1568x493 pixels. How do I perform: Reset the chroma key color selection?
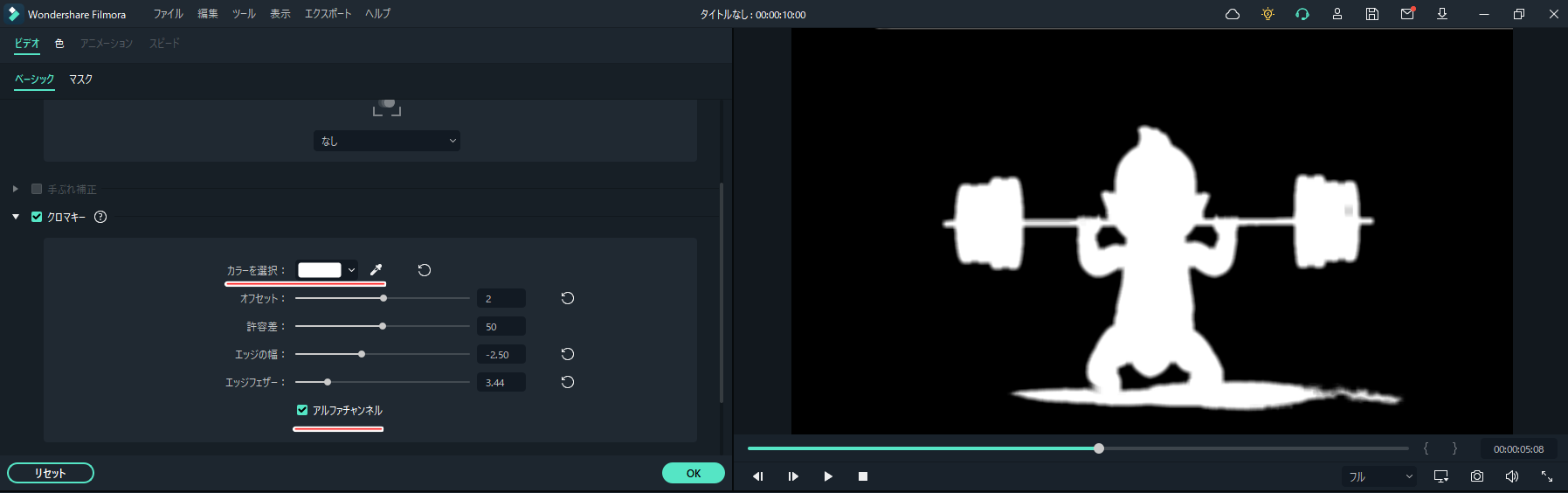pyautogui.click(x=425, y=270)
